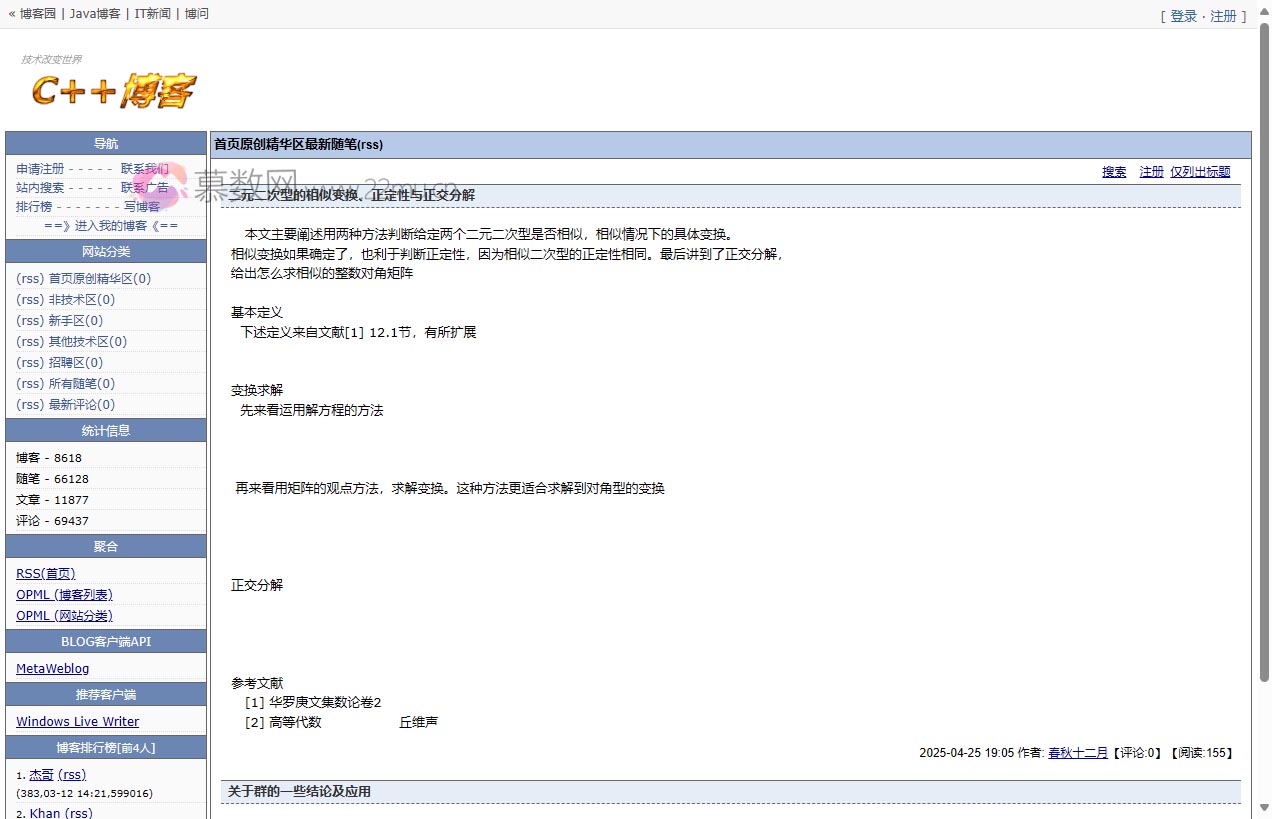Image resolution: width=1272 pixels, height=819 pixels.
Task: Open the 其他技术区 RSS feed
Action: [x=29, y=341]
